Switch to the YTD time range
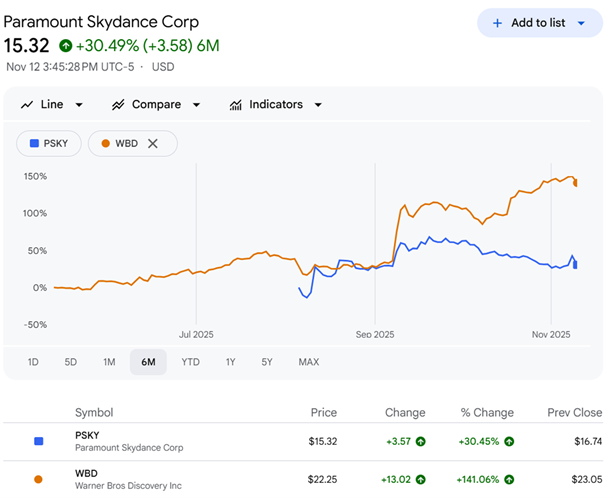 (190, 362)
